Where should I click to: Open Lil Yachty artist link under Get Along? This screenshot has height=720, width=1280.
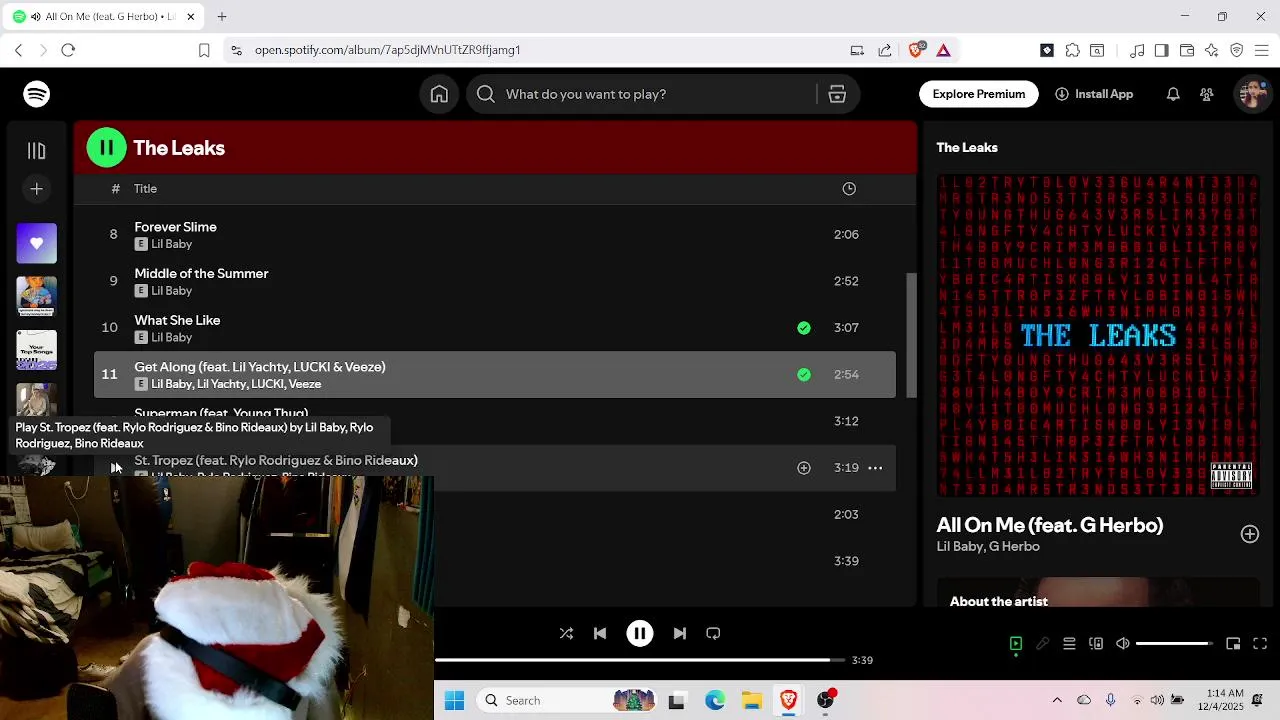click(x=220, y=384)
